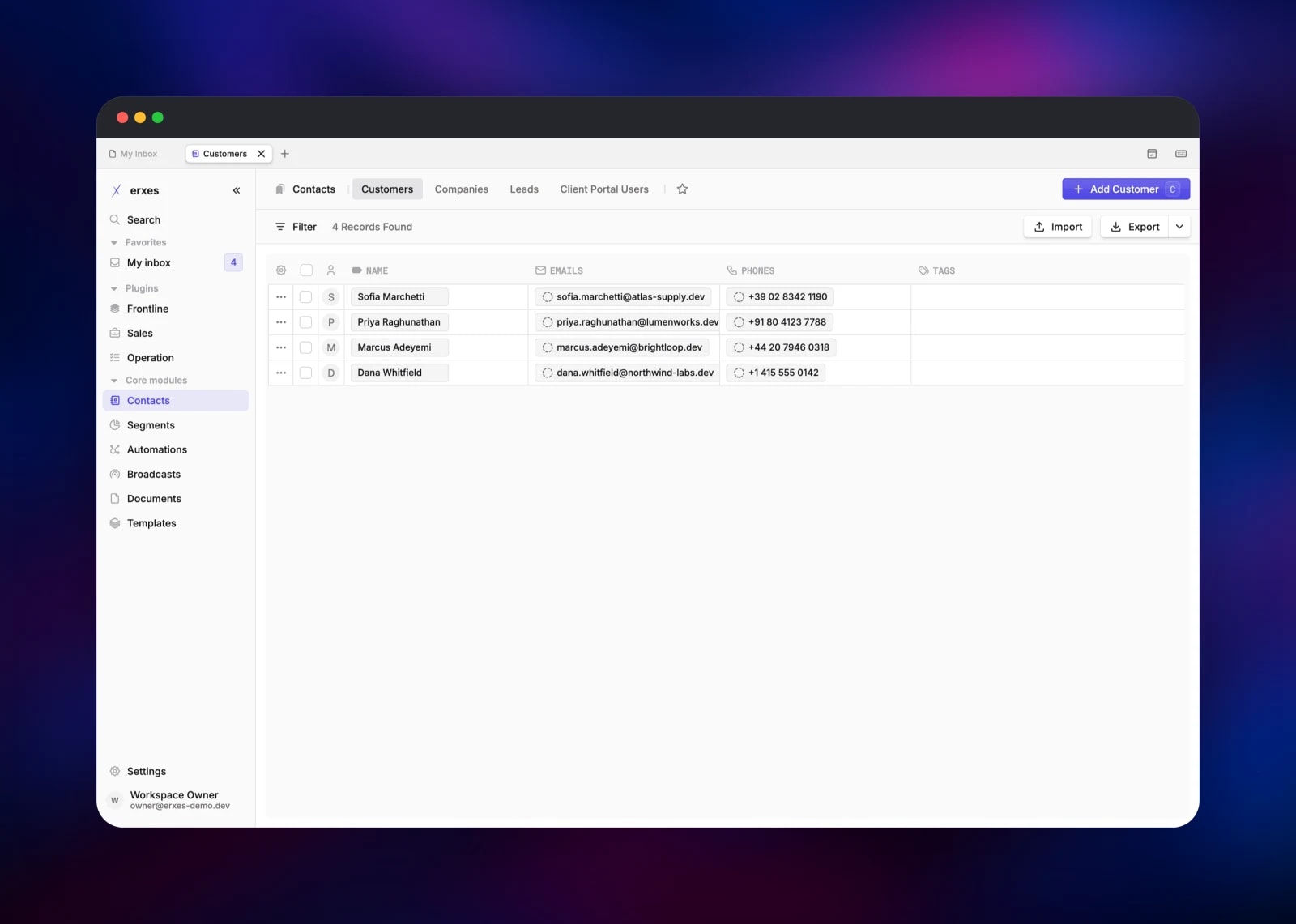Viewport: 1296px width, 924px height.
Task: Open a new tab with plus
Action: 284,154
